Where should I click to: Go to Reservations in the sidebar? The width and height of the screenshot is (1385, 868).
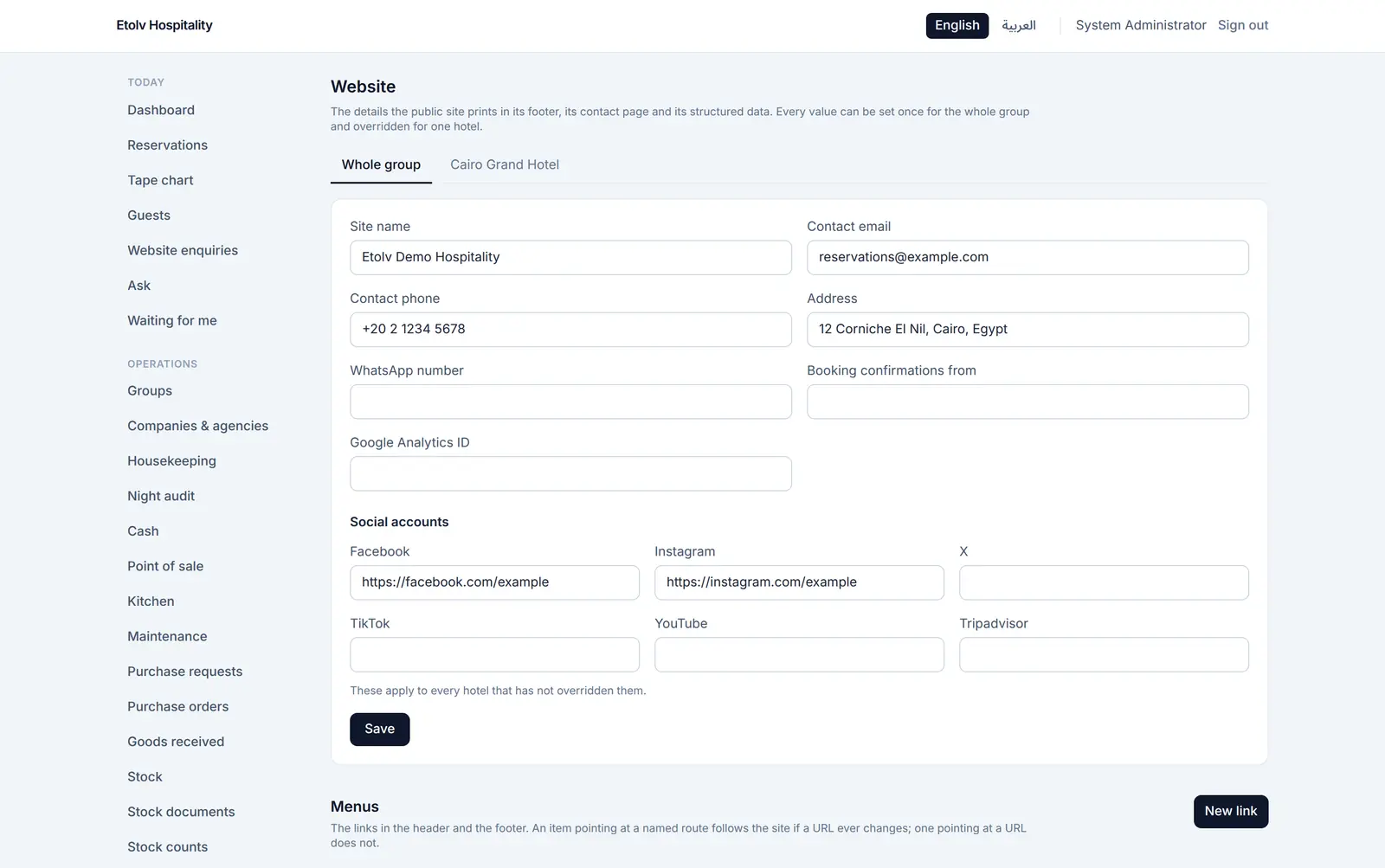167,145
